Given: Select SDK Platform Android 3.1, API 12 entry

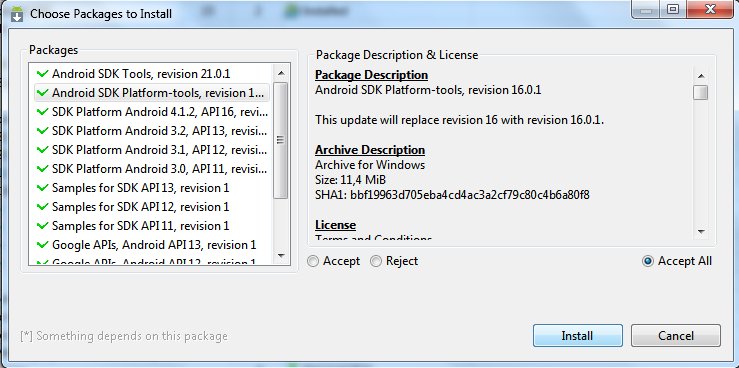Looking at the screenshot, I should pyautogui.click(x=152, y=150).
